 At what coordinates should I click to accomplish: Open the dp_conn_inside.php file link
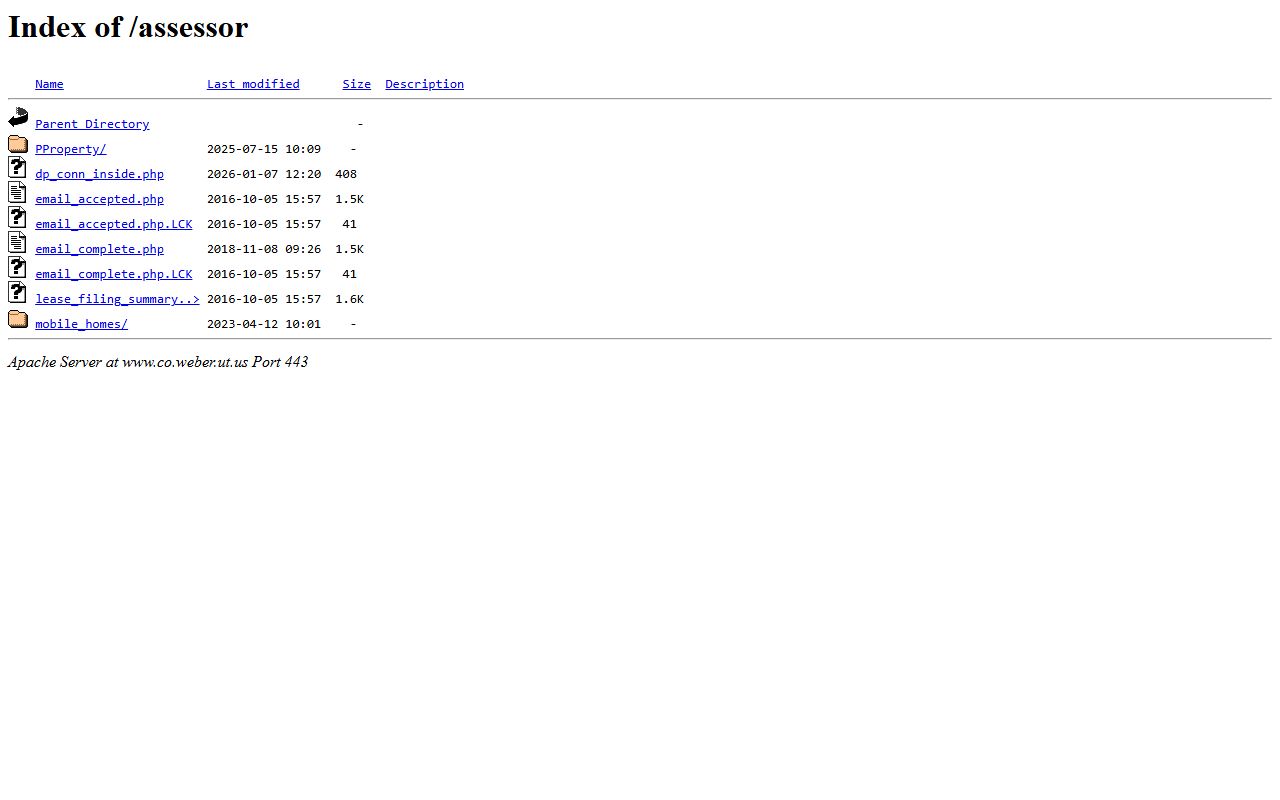tap(99, 174)
